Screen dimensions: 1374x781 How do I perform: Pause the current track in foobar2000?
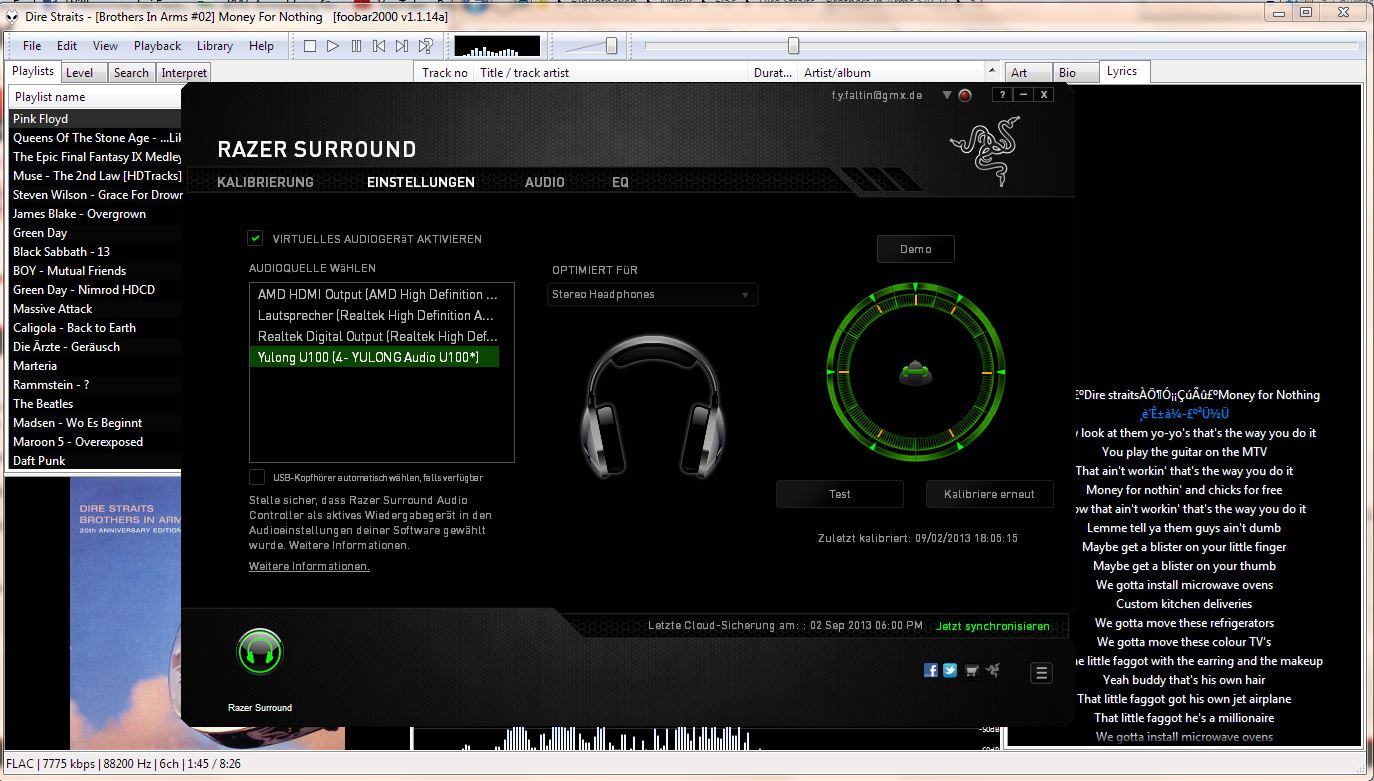click(x=356, y=46)
